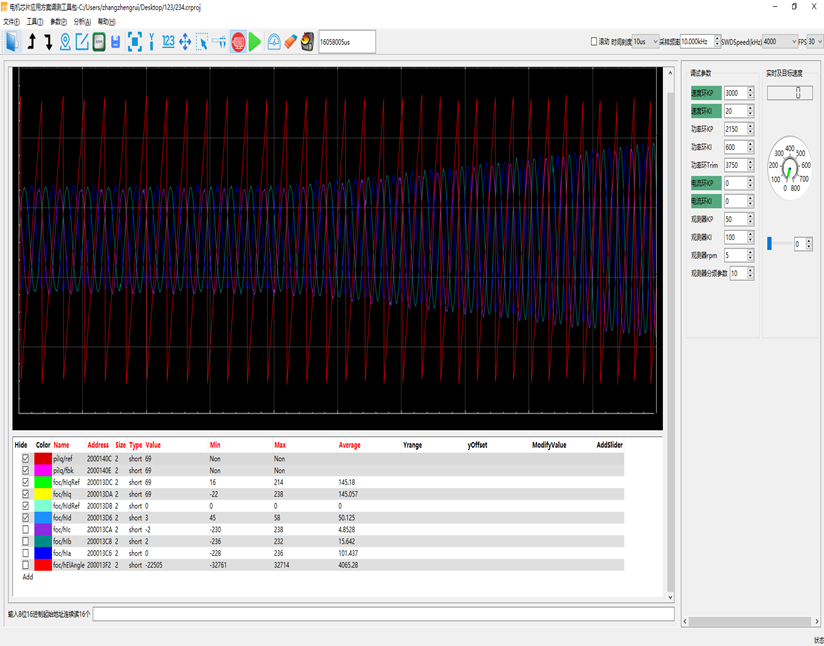824x646 pixels.
Task: Toggle the 滚动 scroll checkbox
Action: click(x=594, y=42)
